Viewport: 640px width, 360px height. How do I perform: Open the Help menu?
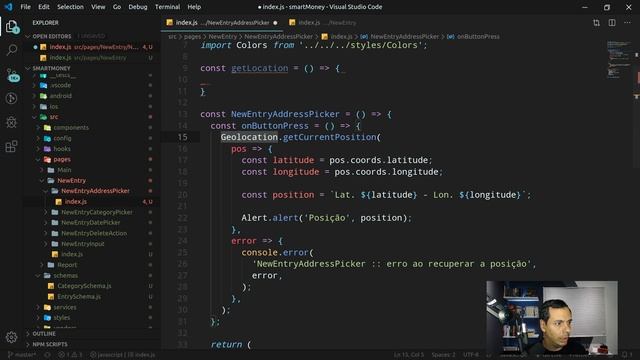pyautogui.click(x=194, y=7)
